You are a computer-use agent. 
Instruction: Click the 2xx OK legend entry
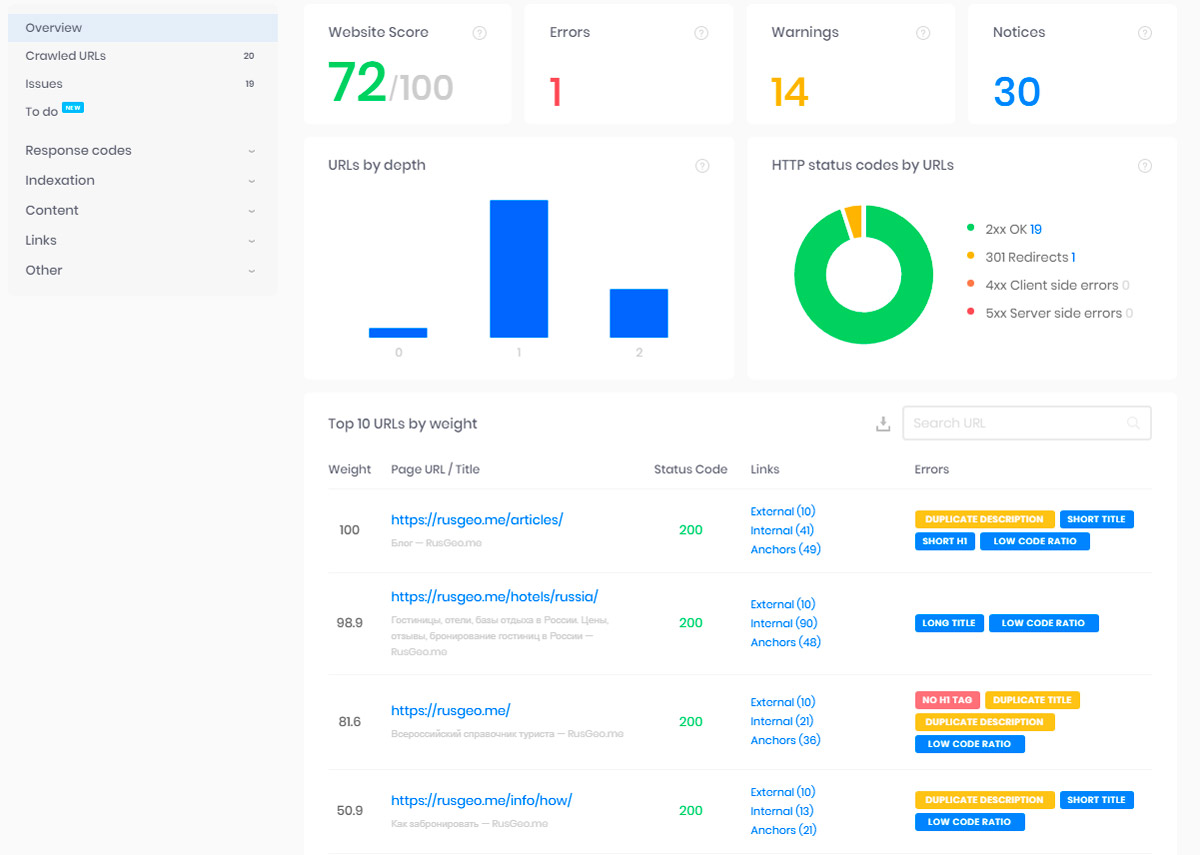[x=1013, y=229]
